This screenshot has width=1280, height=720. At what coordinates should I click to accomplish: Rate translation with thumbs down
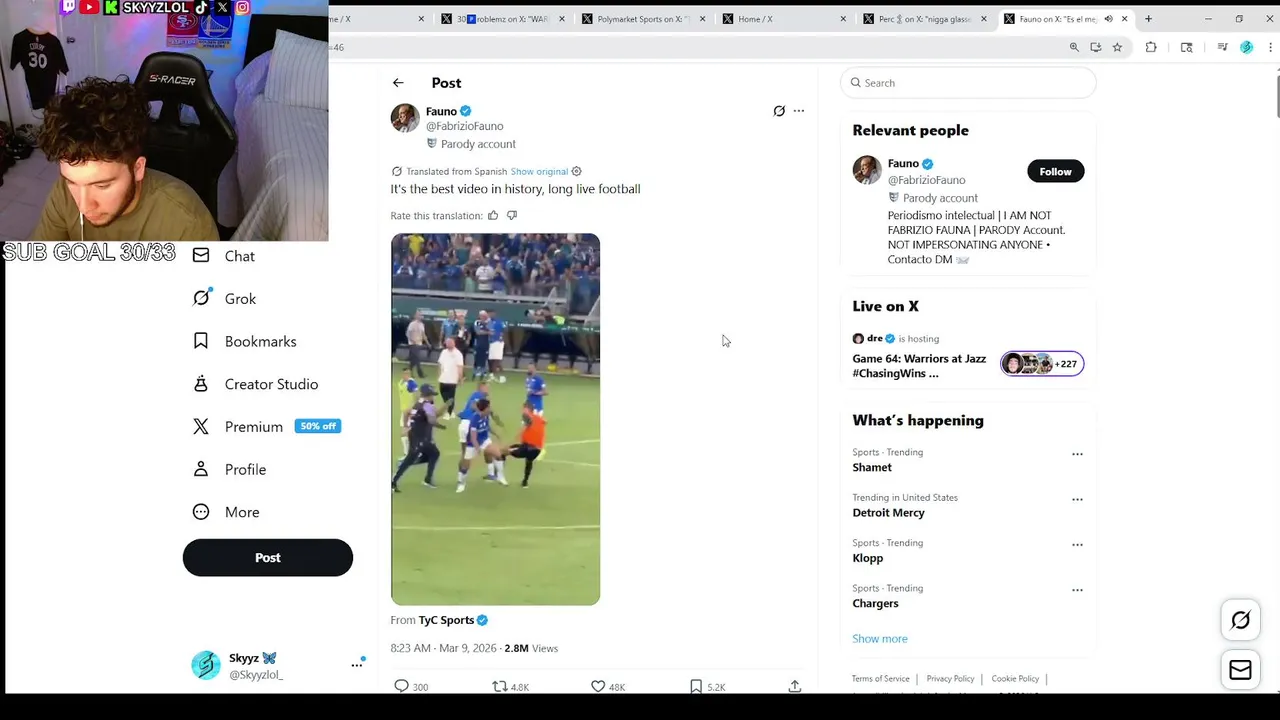512,215
